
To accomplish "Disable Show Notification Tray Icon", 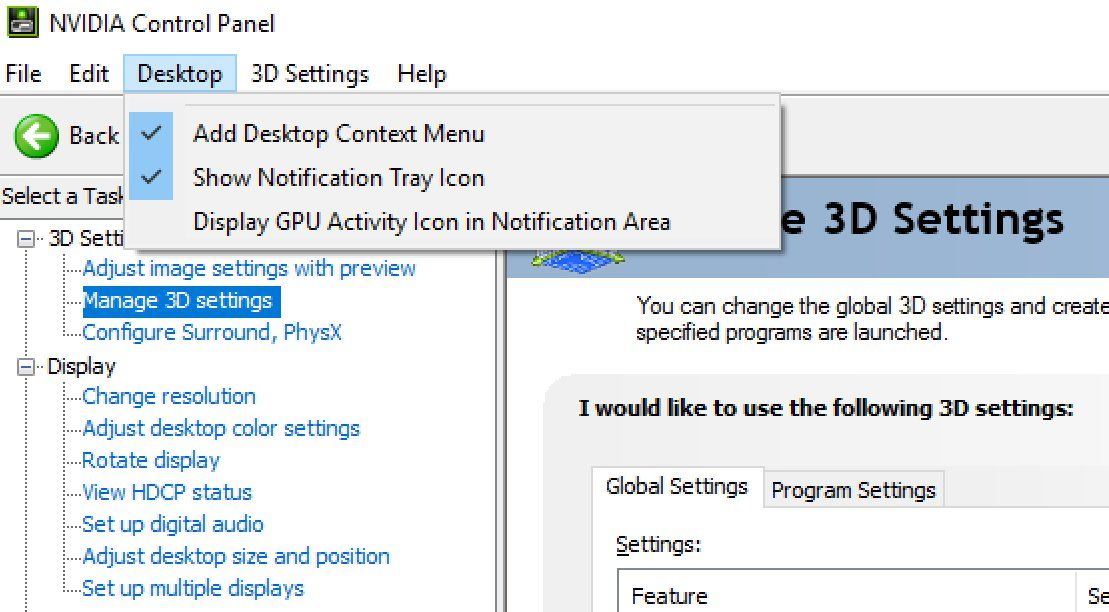I will [x=338, y=177].
